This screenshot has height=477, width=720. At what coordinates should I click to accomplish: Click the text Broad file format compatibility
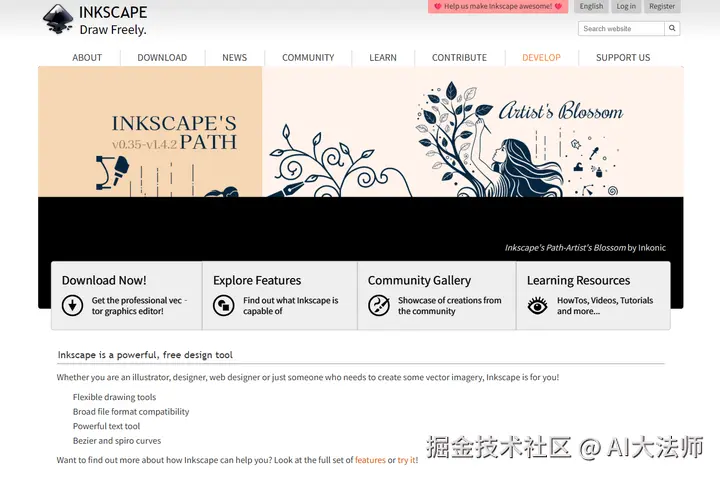(x=131, y=412)
